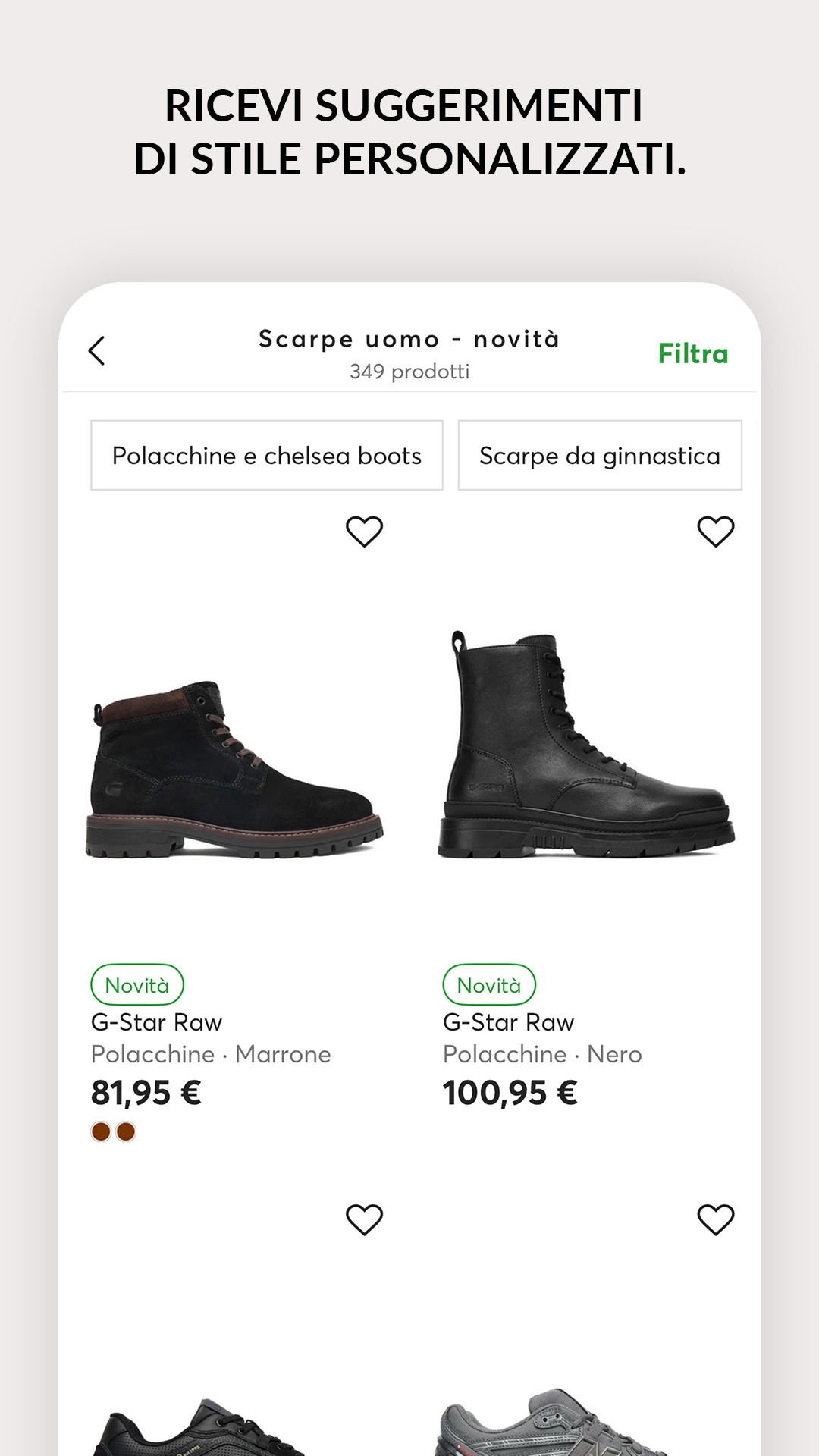Choose the first brown color swatch
The width and height of the screenshot is (819, 1456).
pos(101,1131)
